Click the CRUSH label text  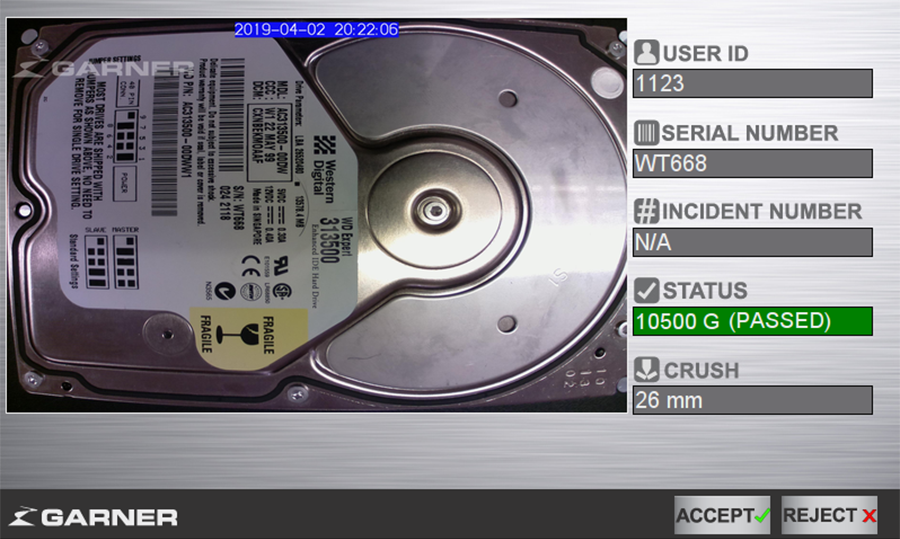click(701, 371)
